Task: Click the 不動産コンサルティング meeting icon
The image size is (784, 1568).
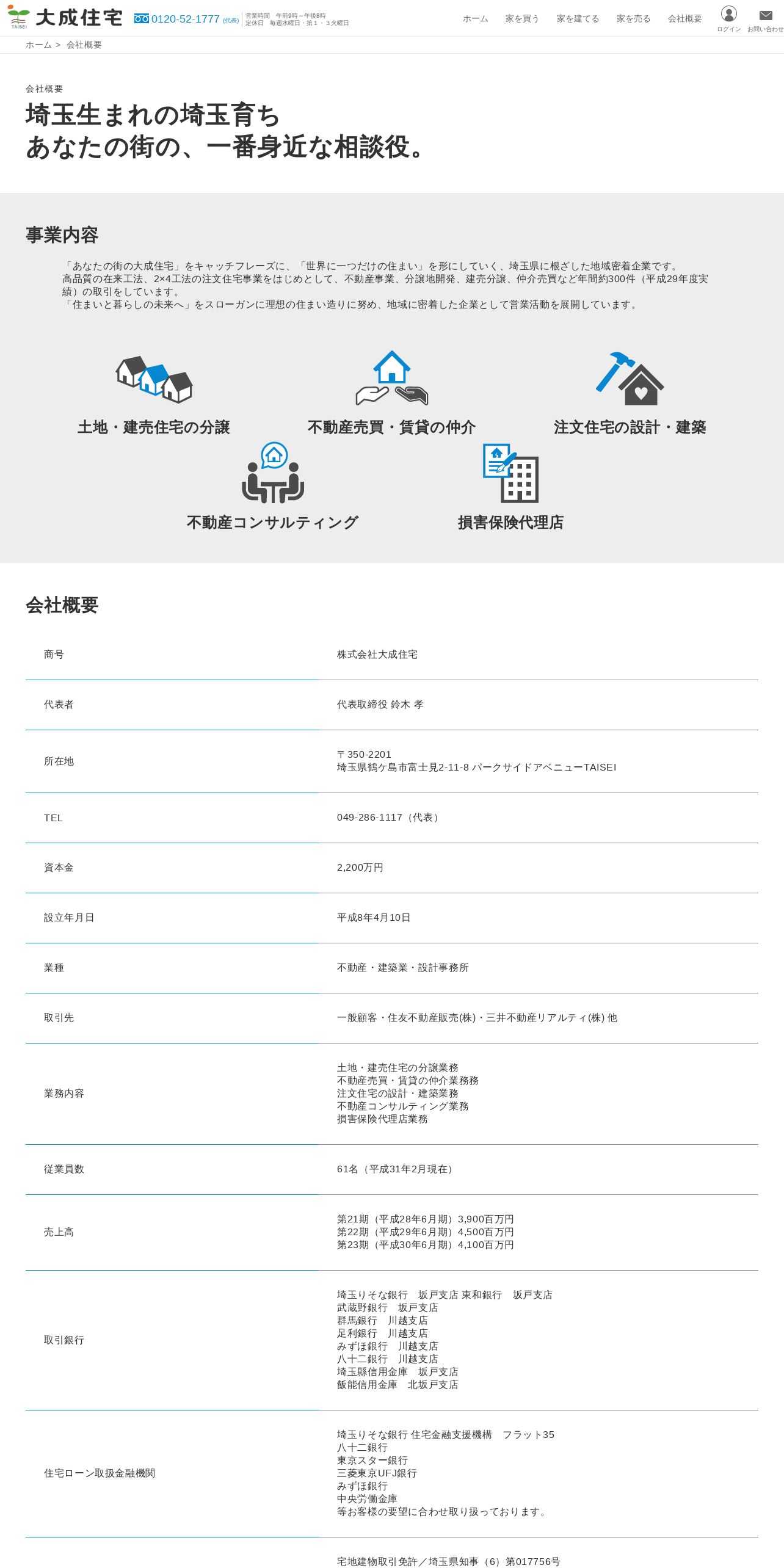Action: click(x=273, y=473)
